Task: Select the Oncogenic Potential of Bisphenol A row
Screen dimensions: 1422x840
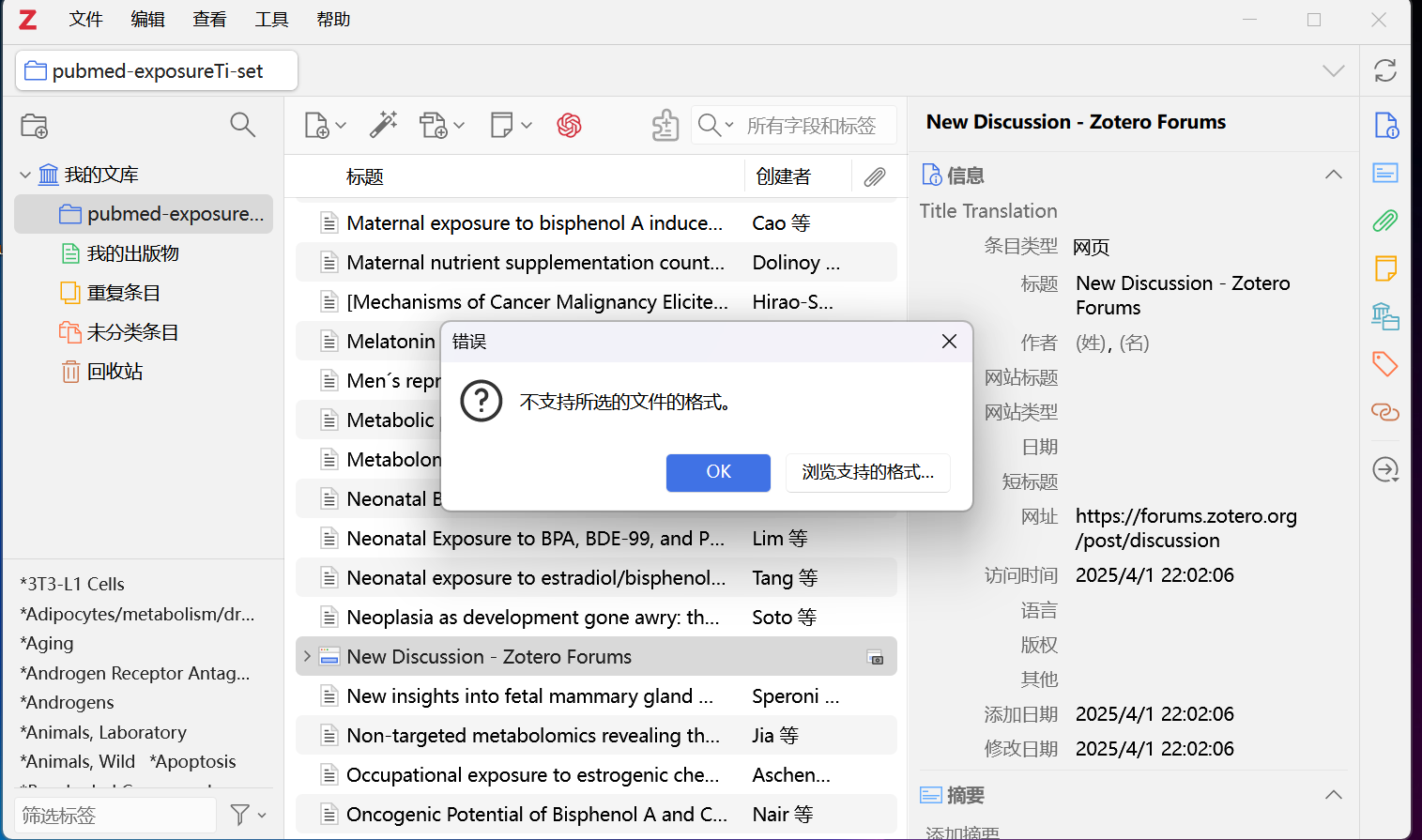Action: [596, 815]
